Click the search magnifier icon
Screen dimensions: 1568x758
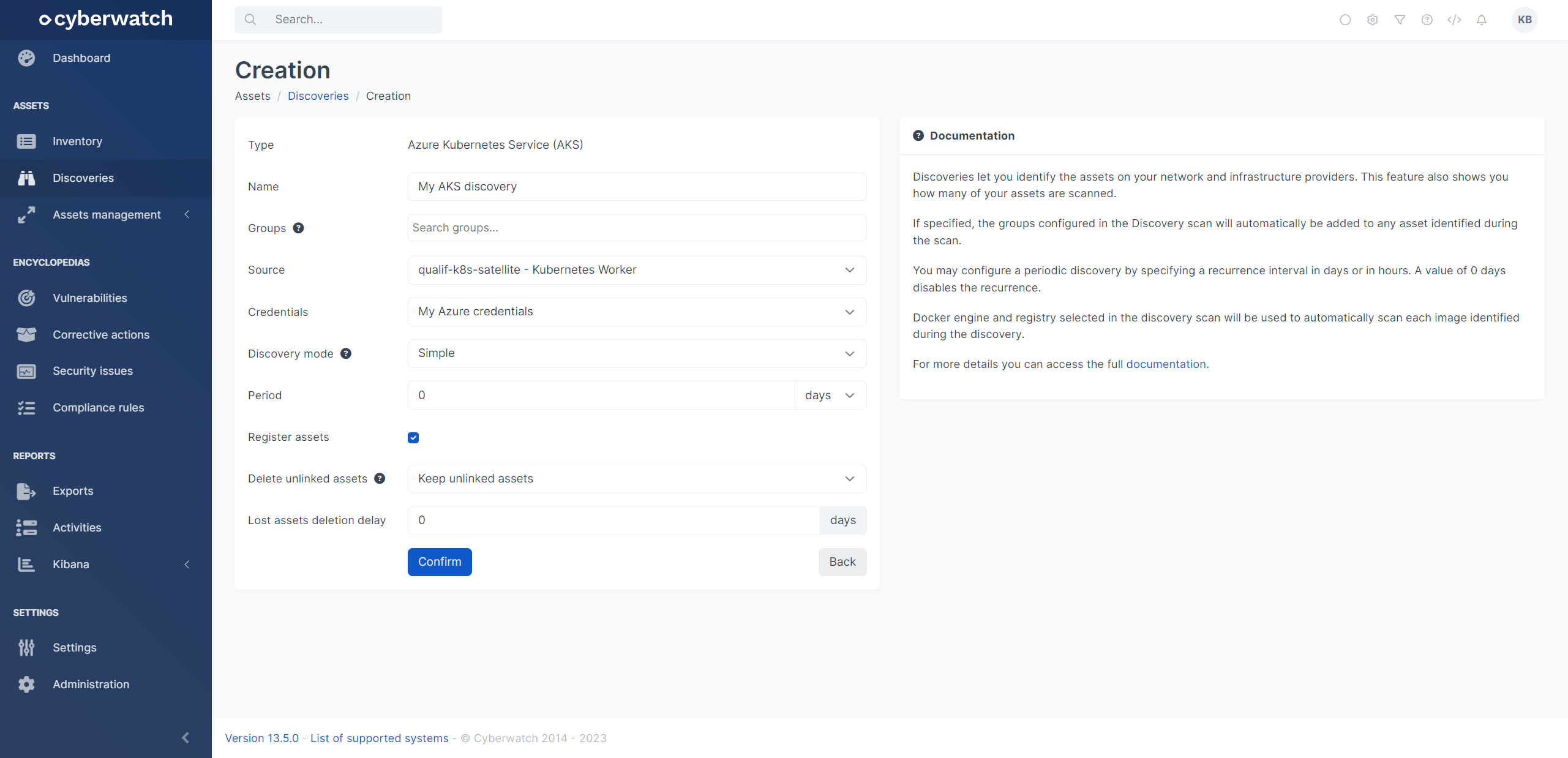tap(250, 20)
